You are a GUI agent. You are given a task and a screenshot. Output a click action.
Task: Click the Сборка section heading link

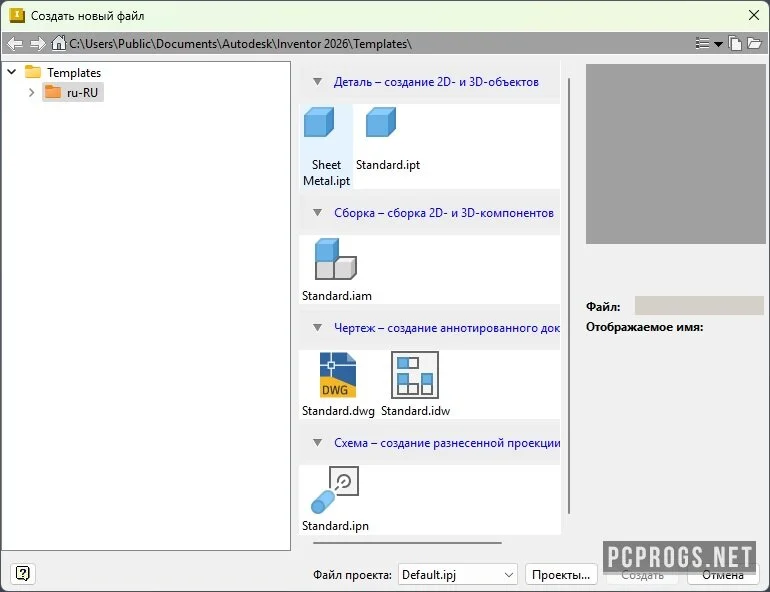point(444,213)
